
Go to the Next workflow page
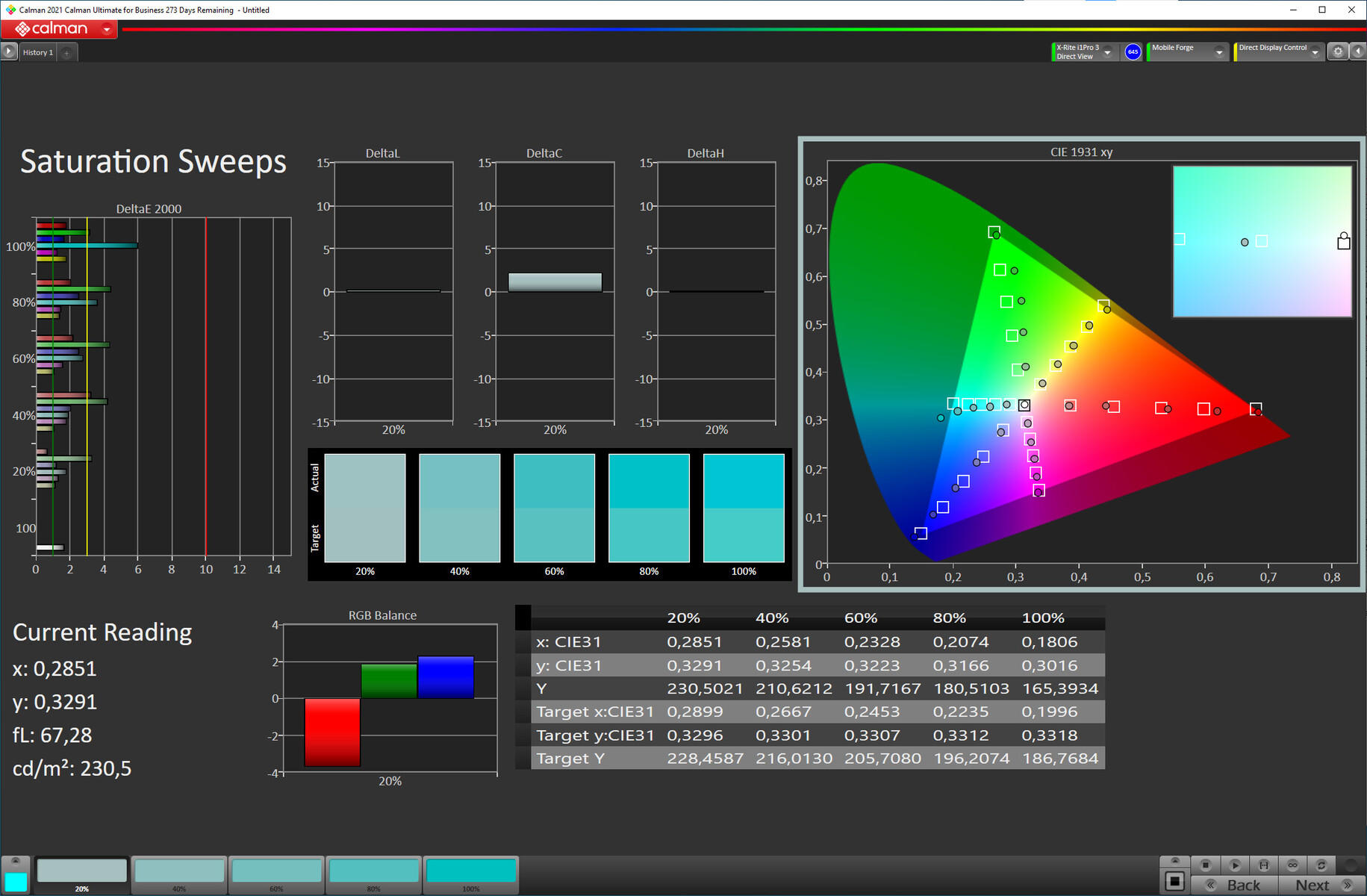click(x=1321, y=885)
